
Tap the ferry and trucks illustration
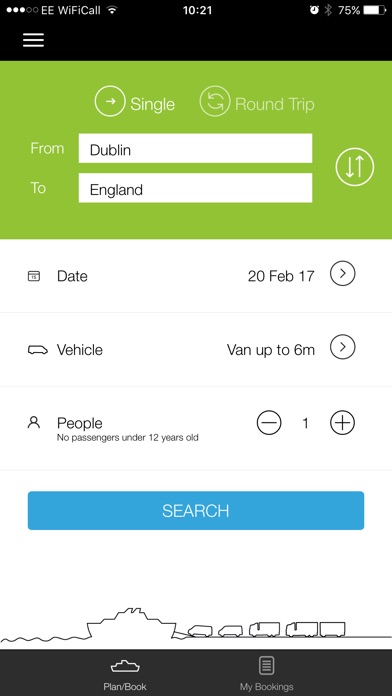click(196, 625)
